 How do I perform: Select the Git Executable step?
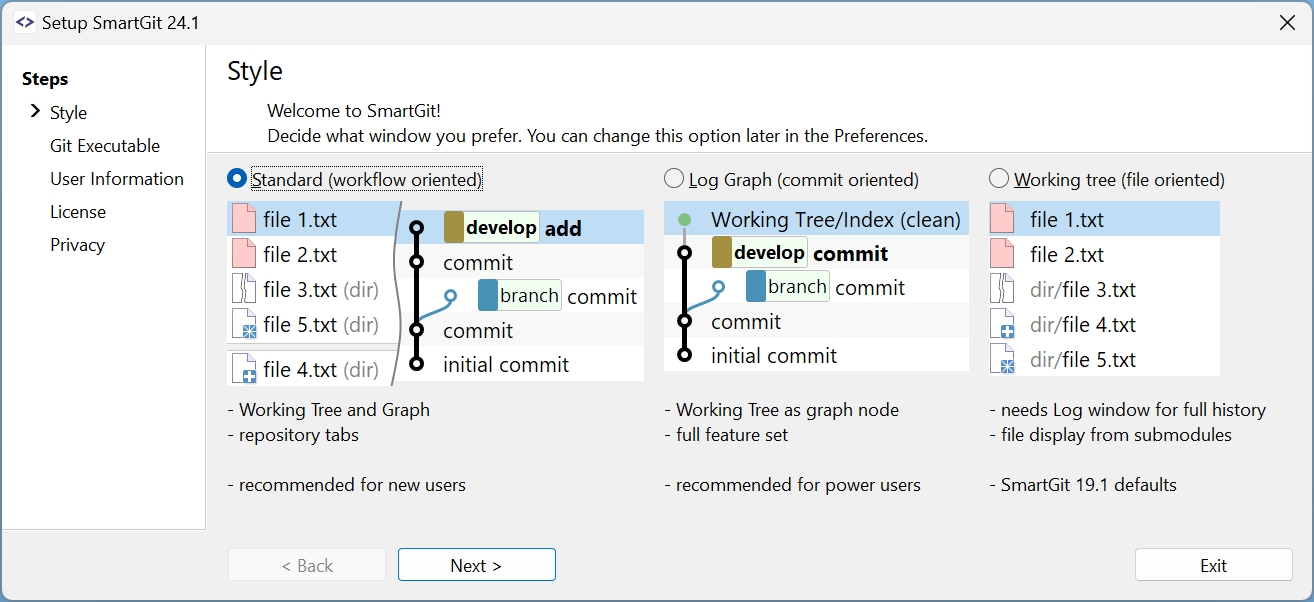click(x=104, y=145)
